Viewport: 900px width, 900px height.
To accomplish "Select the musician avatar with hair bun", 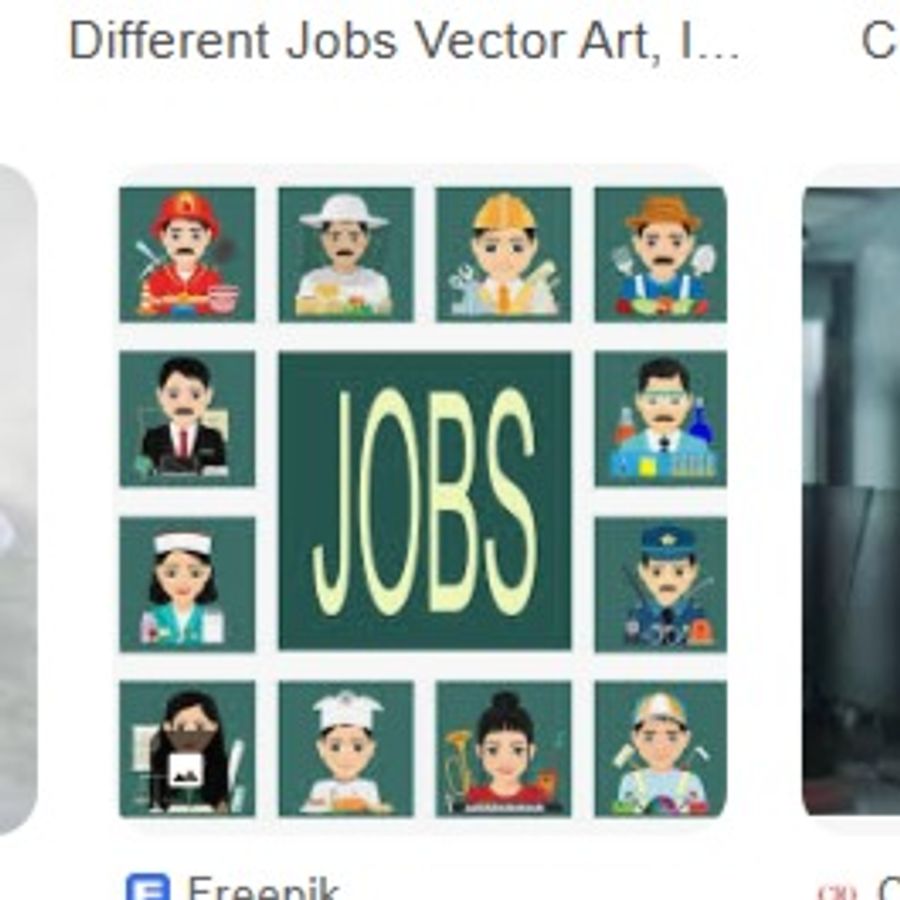I will point(503,748).
